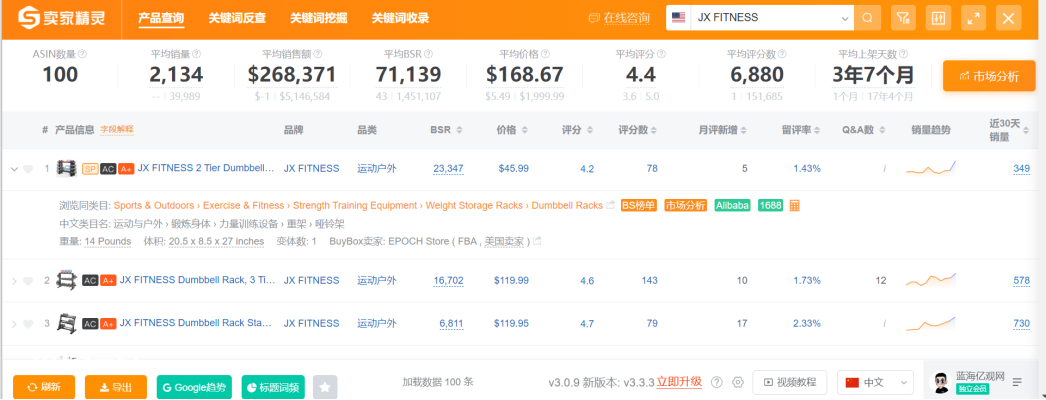This screenshot has width=1046, height=400.
Task: Open the 中文 language dropdown
Action: pos(875,383)
